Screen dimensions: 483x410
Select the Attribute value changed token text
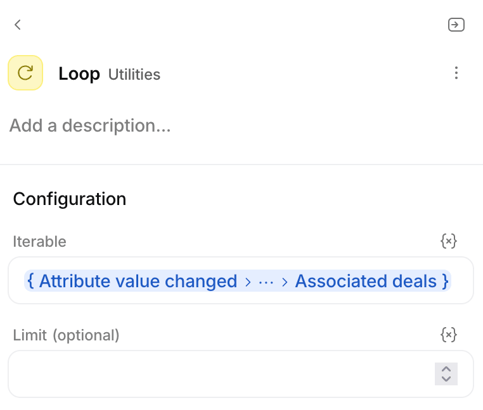point(138,281)
